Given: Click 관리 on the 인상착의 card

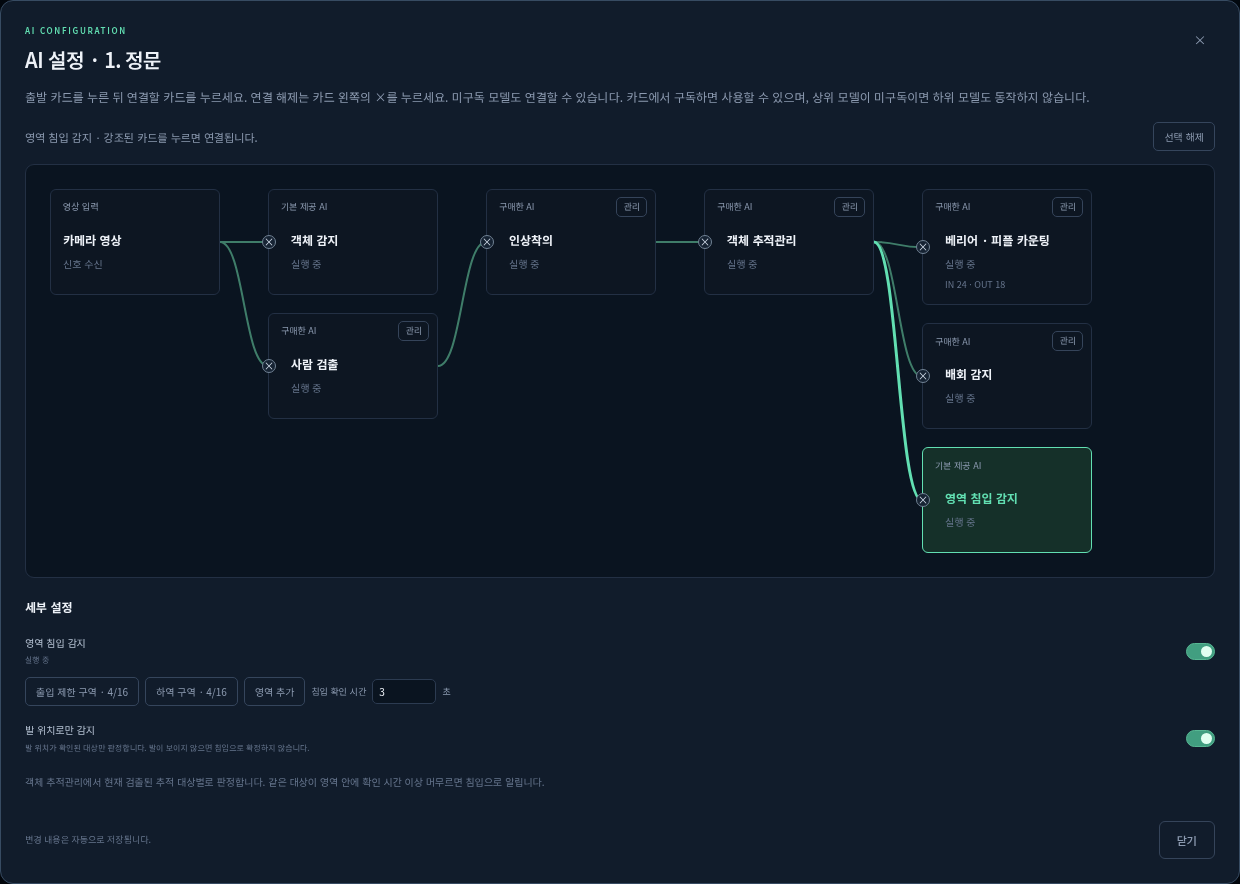Looking at the screenshot, I should coord(631,207).
